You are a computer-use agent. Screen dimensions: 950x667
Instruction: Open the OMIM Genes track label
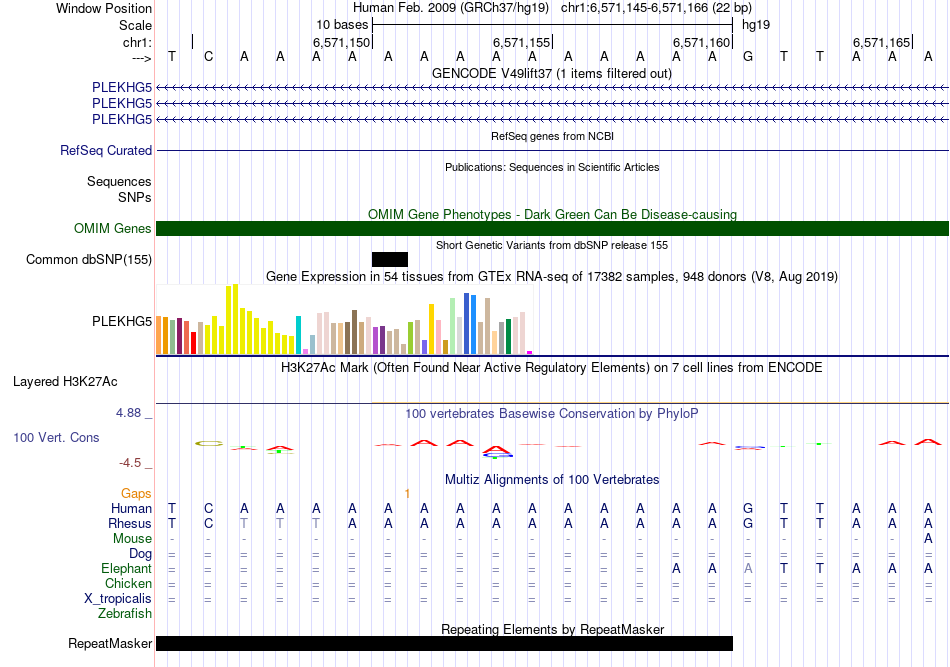(113, 228)
